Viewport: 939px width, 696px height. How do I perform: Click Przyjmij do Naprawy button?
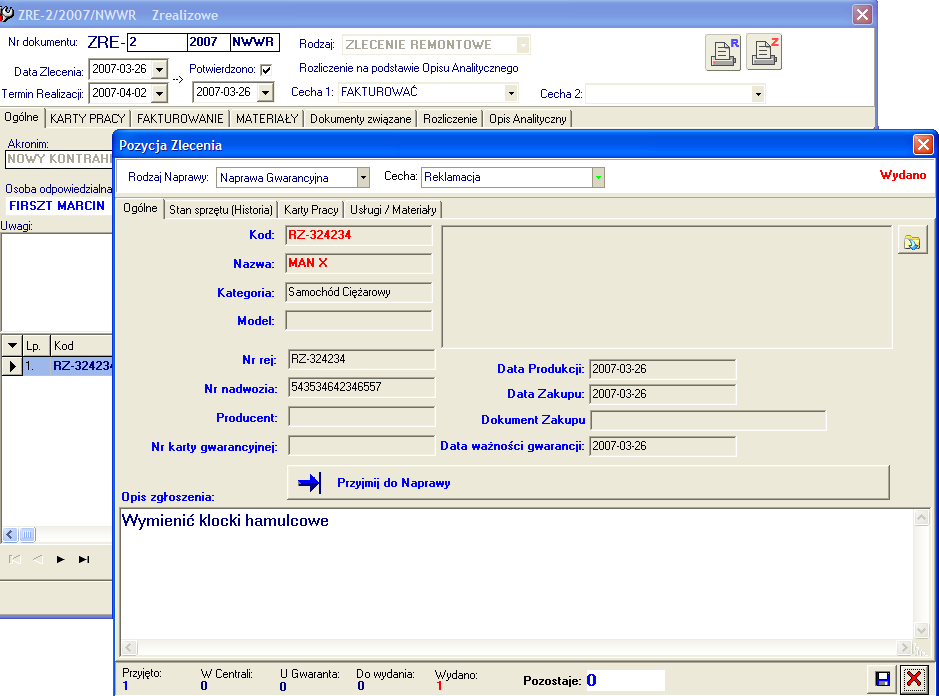click(x=588, y=483)
